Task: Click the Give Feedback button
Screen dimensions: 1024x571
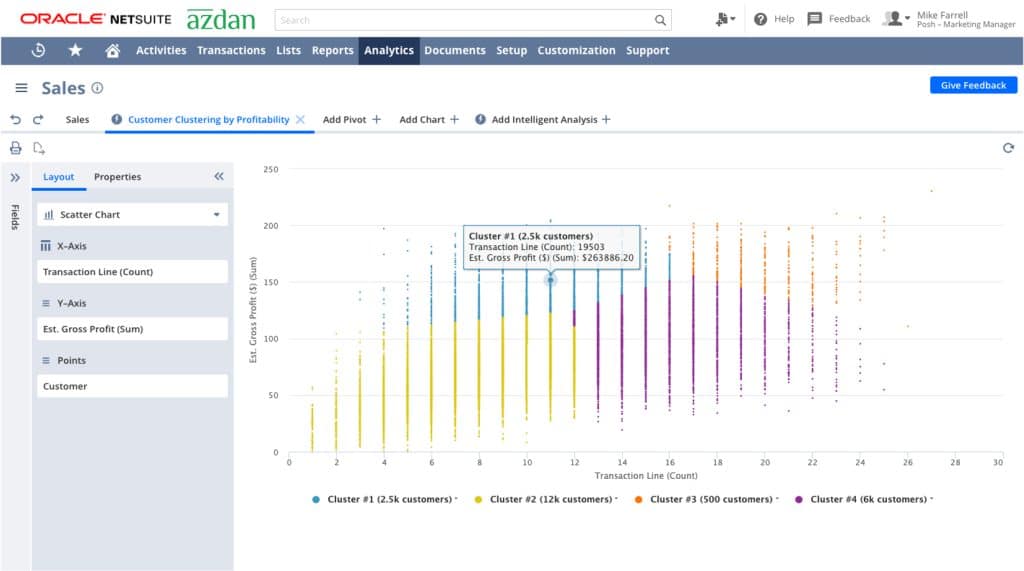Action: [x=973, y=85]
